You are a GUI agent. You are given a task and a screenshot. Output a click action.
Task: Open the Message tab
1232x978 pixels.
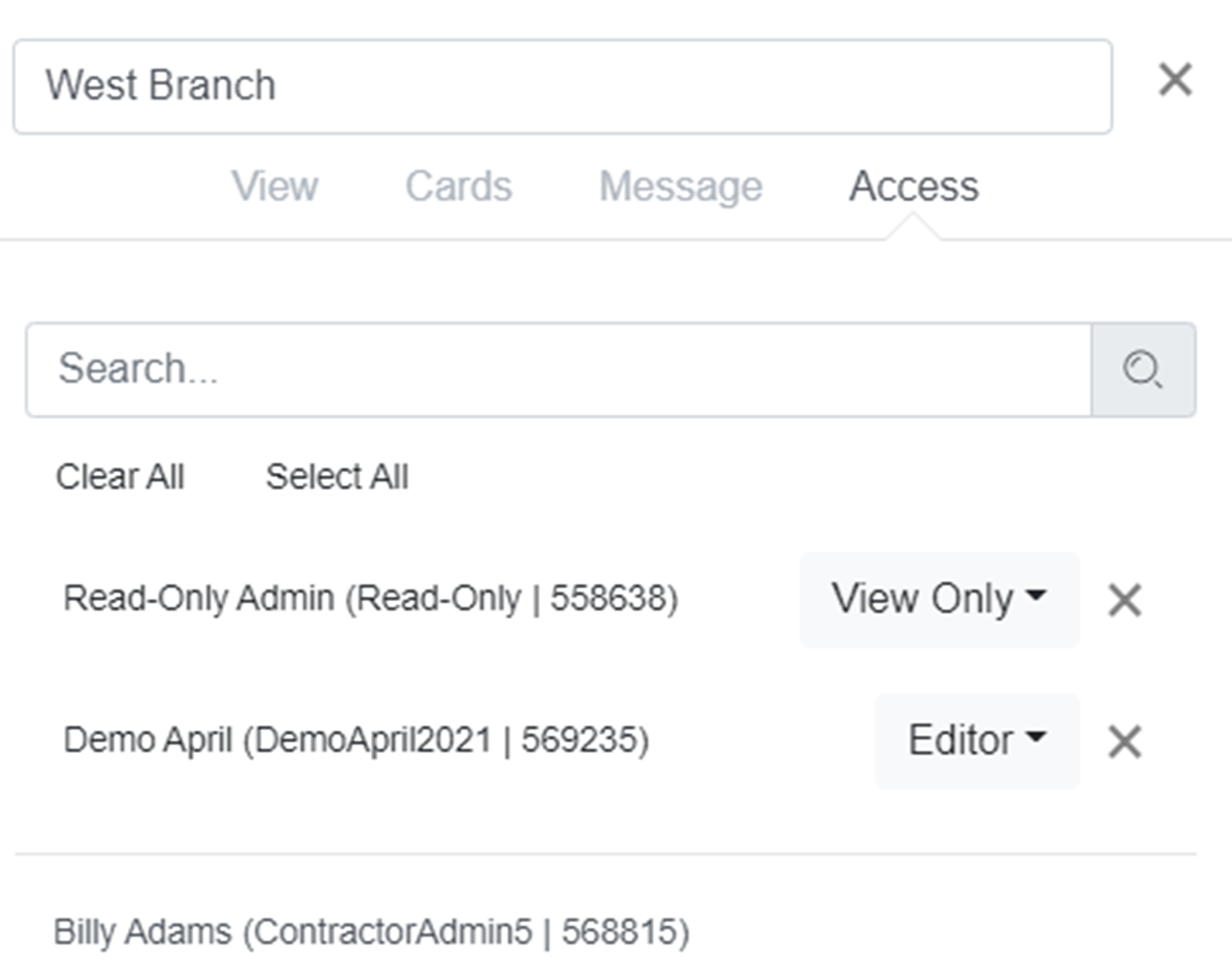click(x=680, y=187)
